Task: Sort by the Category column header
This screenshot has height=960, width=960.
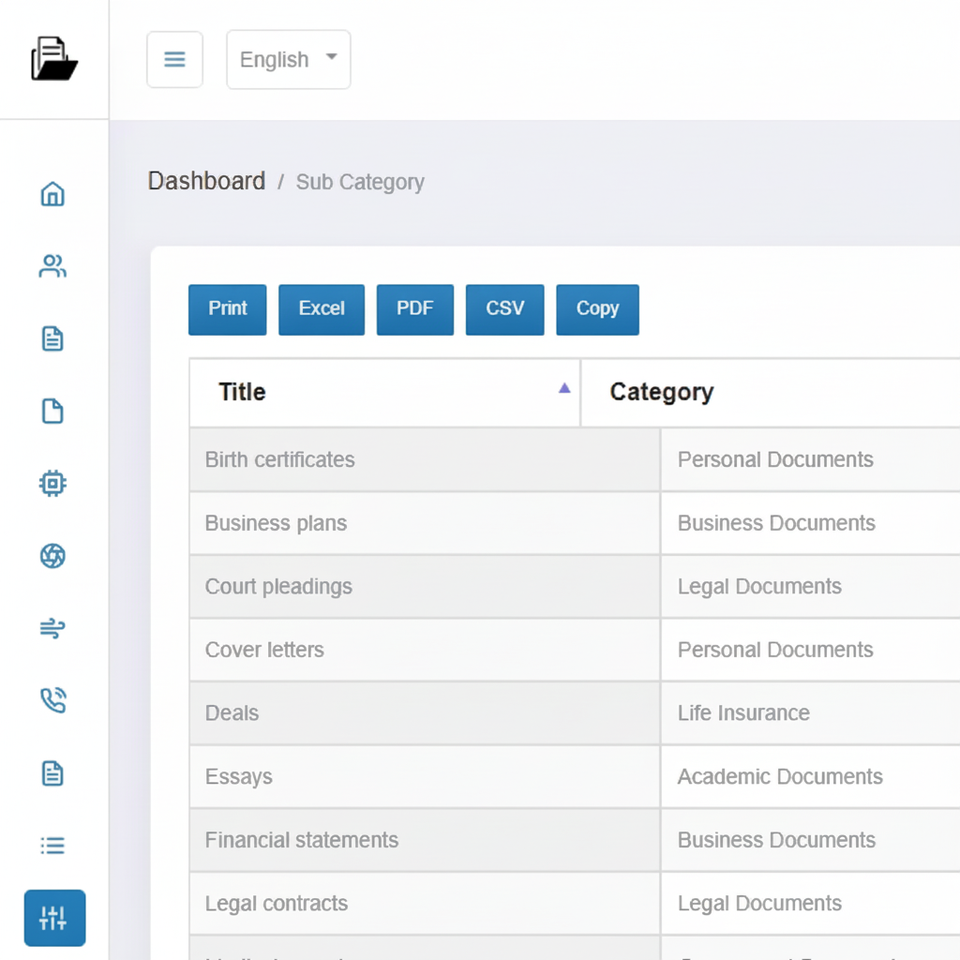Action: (x=662, y=392)
